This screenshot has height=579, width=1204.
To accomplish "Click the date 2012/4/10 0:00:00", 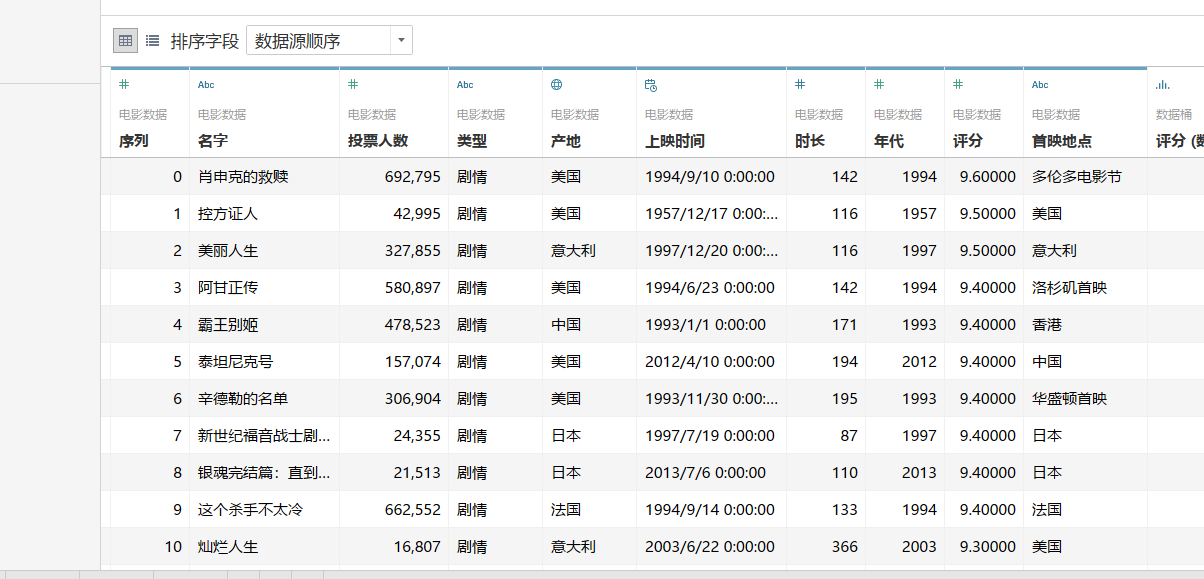I will click(709, 361).
